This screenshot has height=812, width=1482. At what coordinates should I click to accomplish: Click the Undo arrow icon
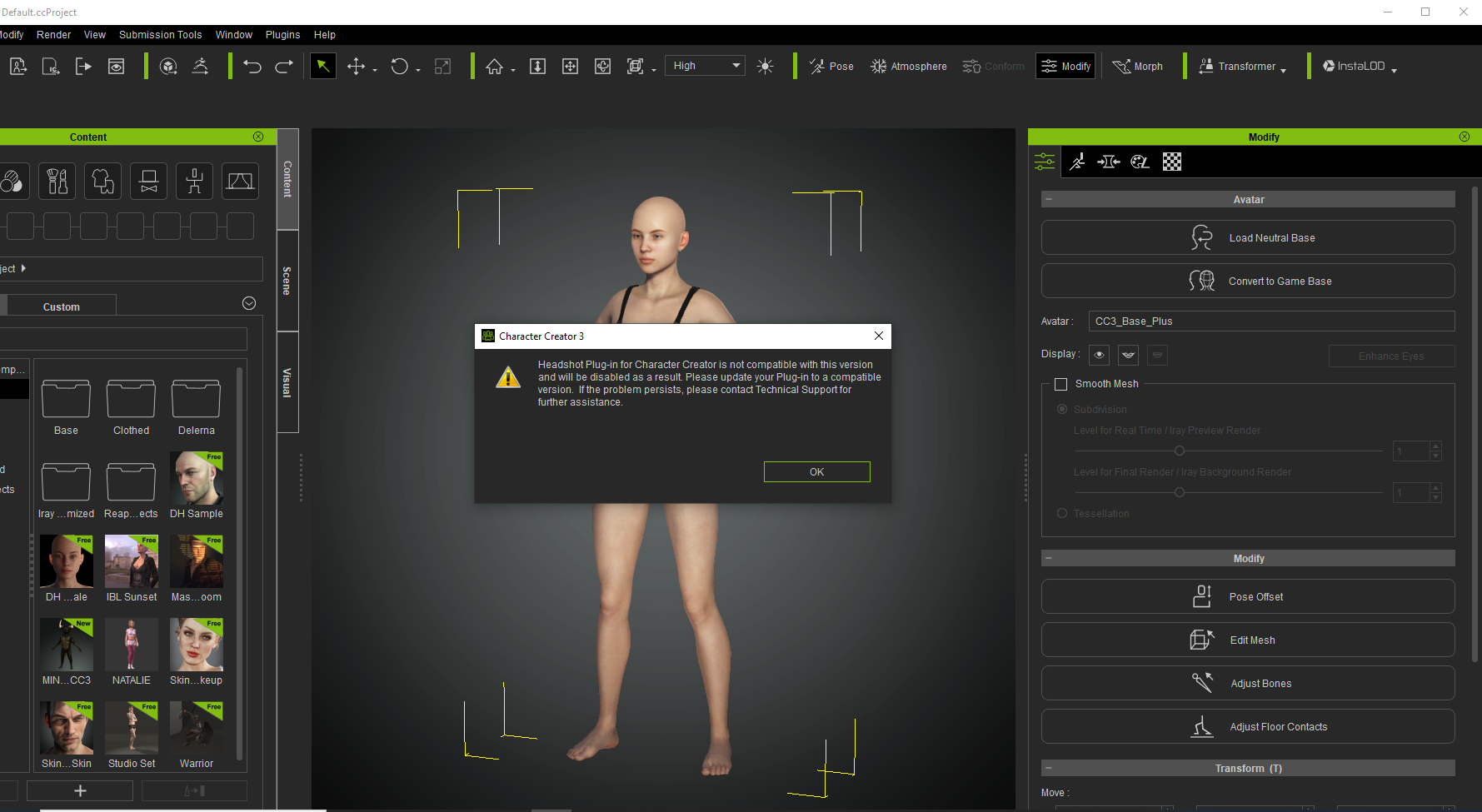pos(252,67)
